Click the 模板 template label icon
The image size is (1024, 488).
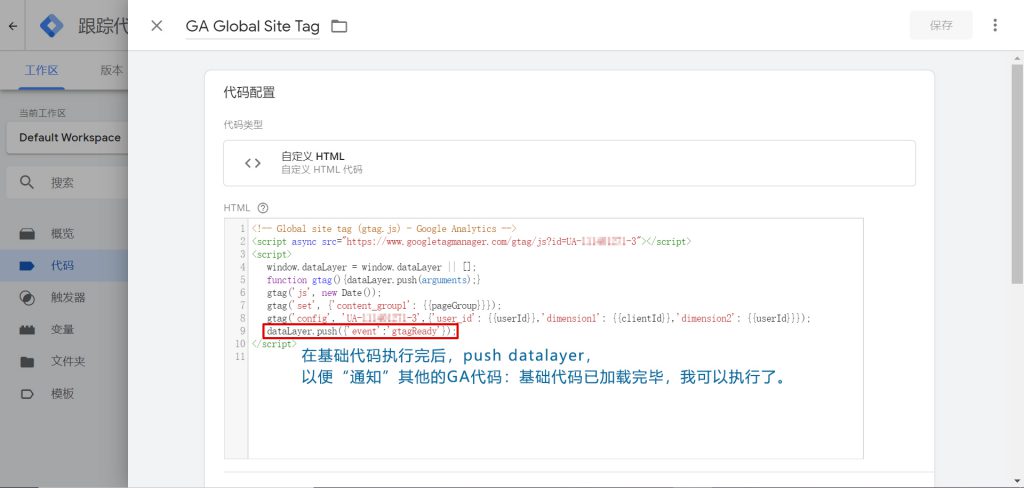[27, 394]
